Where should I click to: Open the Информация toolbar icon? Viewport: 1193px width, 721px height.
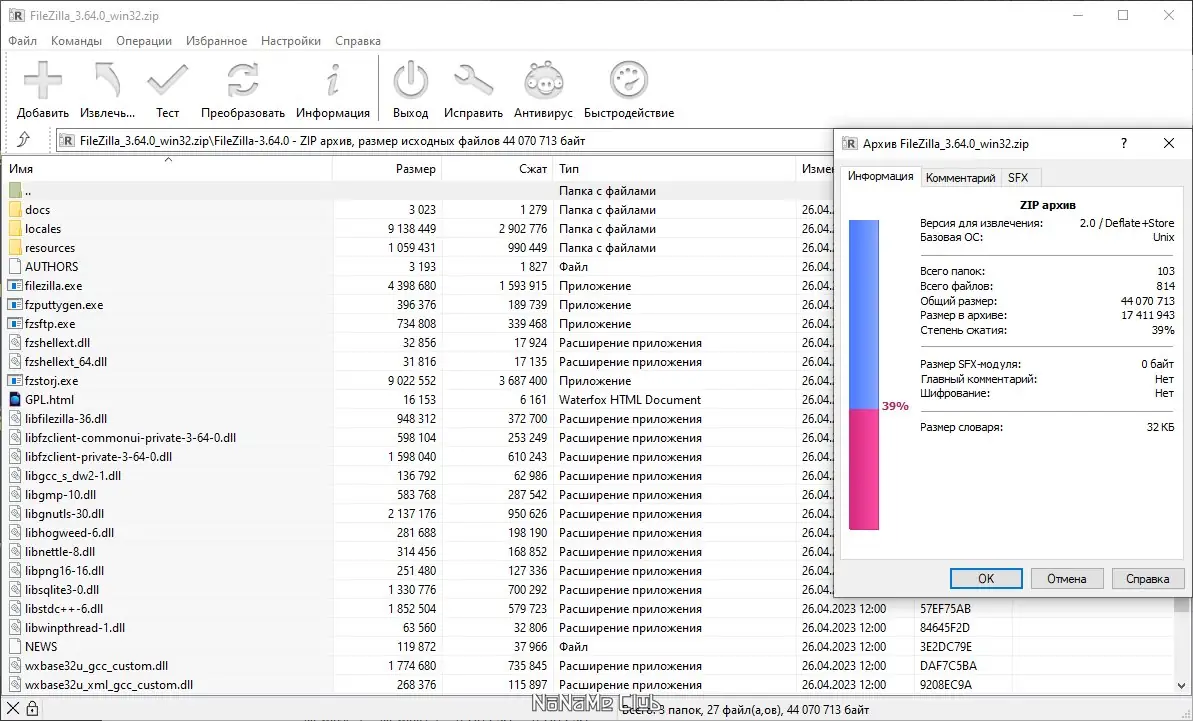click(x=332, y=79)
